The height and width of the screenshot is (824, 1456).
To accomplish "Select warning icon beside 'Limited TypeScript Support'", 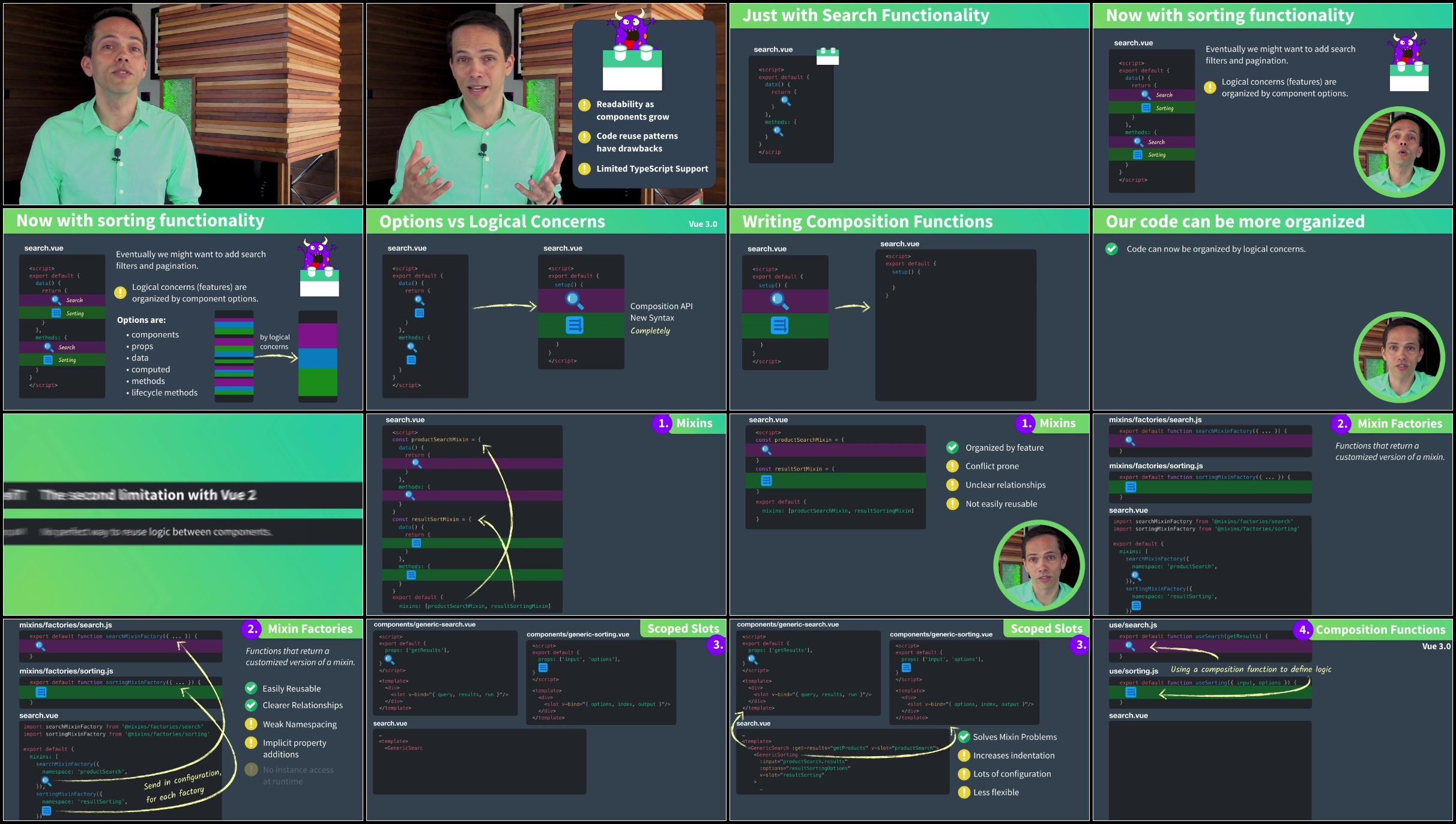I will tap(584, 169).
